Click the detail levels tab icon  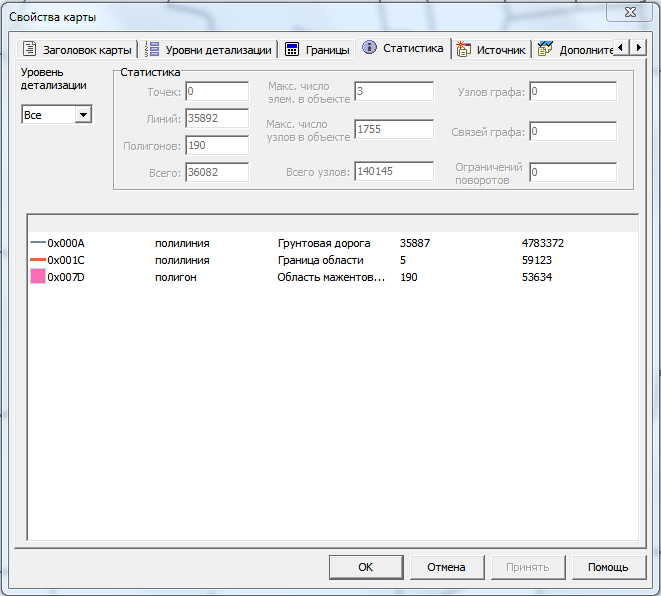click(153, 49)
